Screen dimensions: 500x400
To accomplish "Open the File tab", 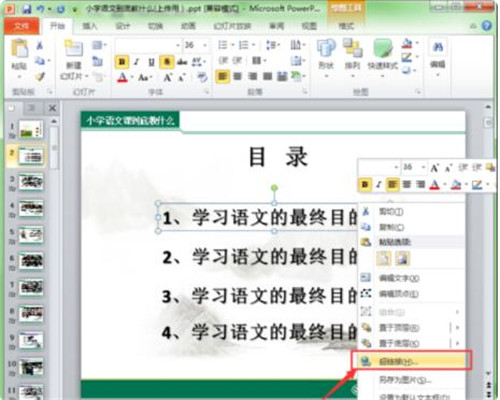I will [21, 26].
